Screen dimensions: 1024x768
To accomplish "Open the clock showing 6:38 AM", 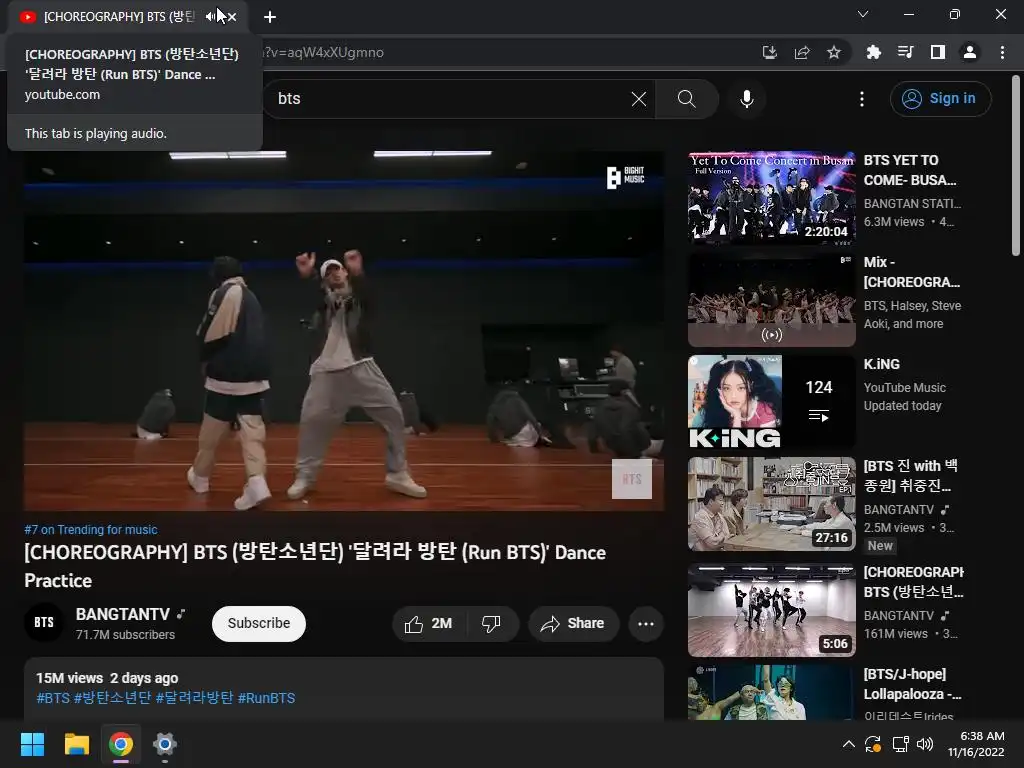I will pos(976,744).
